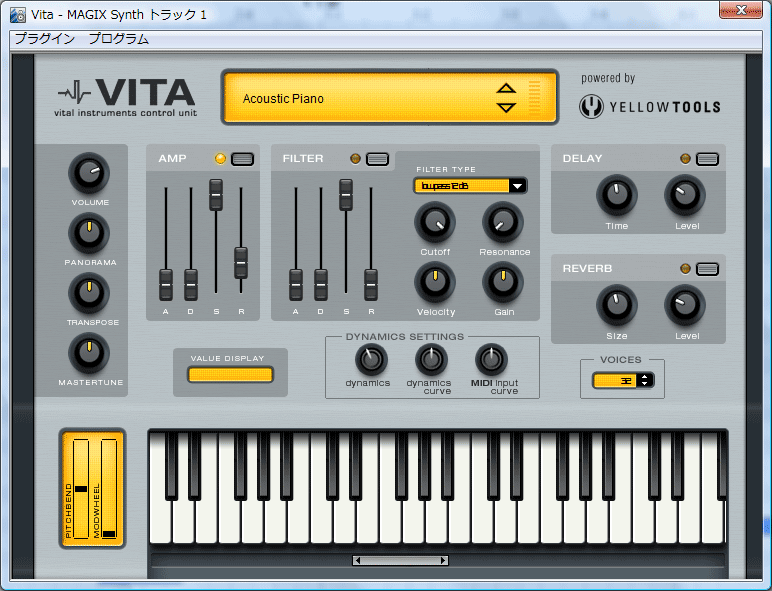Click the FILTER Sustain slider handle

pos(346,195)
